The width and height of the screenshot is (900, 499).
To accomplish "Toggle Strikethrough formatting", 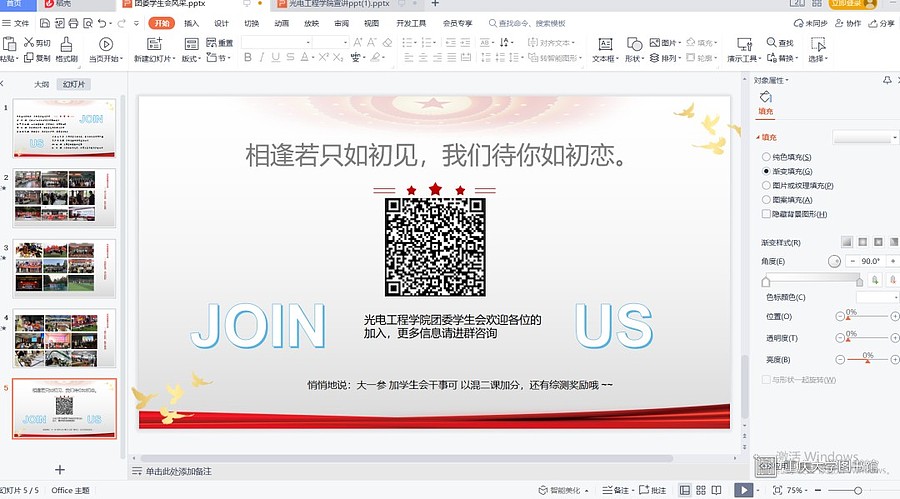I will tap(290, 57).
